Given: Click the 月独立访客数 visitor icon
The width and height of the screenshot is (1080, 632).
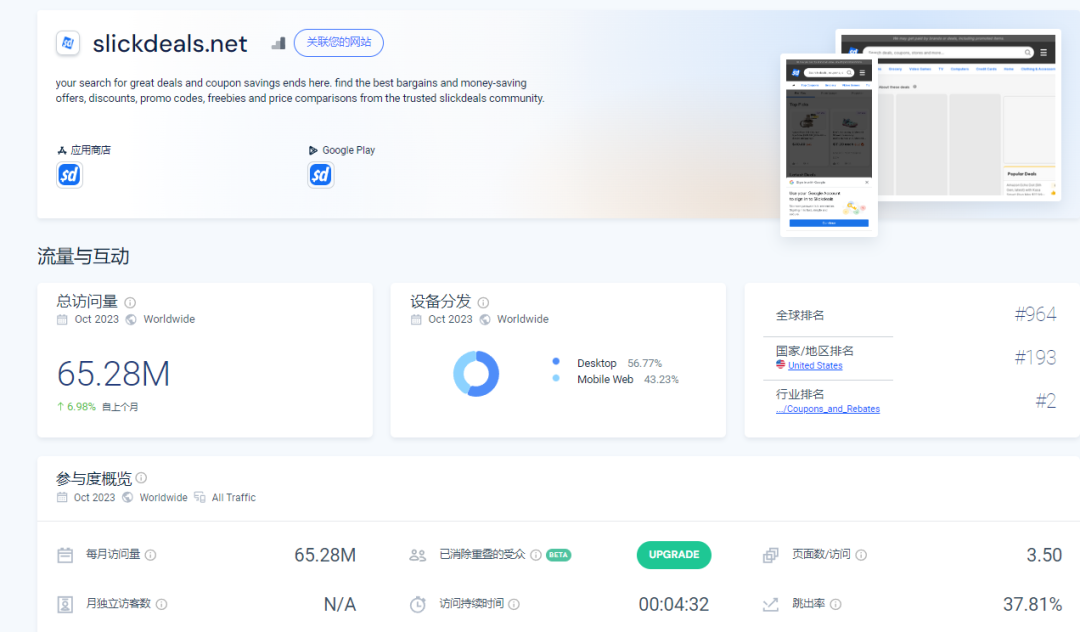Looking at the screenshot, I should 65,604.
